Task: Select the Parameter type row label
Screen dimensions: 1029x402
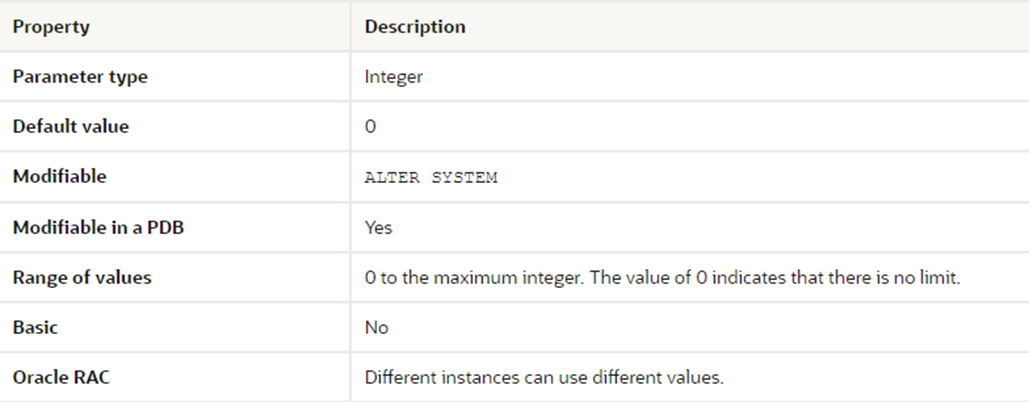Action: (x=80, y=77)
